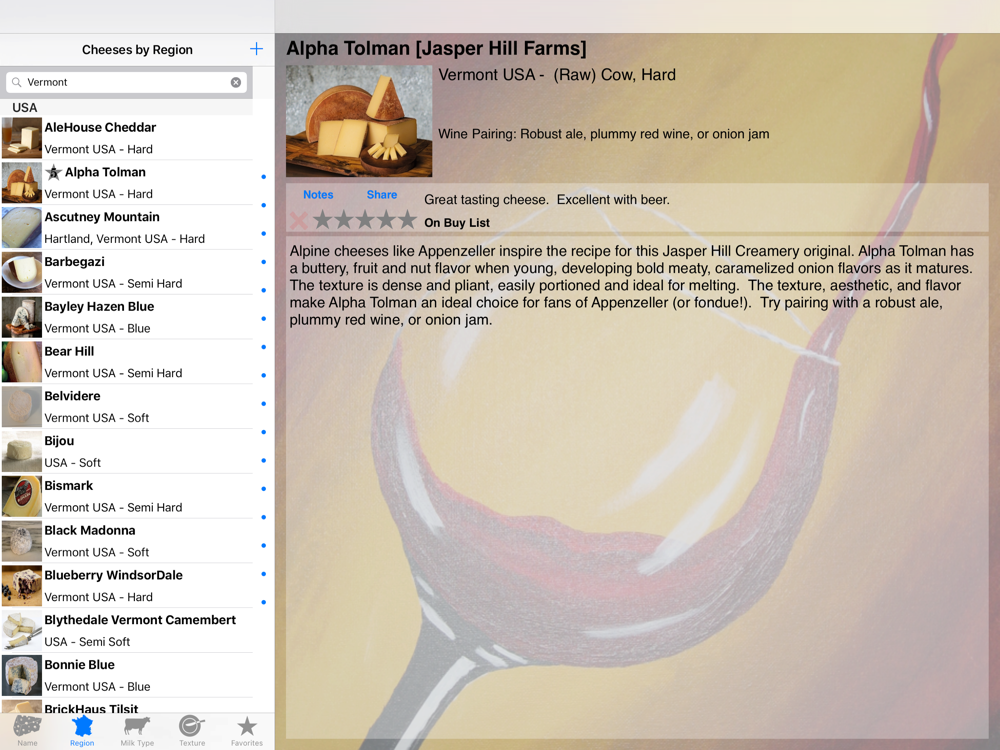Clear the Vermont search text
Screen dimensions: 1000x750
coord(236,82)
